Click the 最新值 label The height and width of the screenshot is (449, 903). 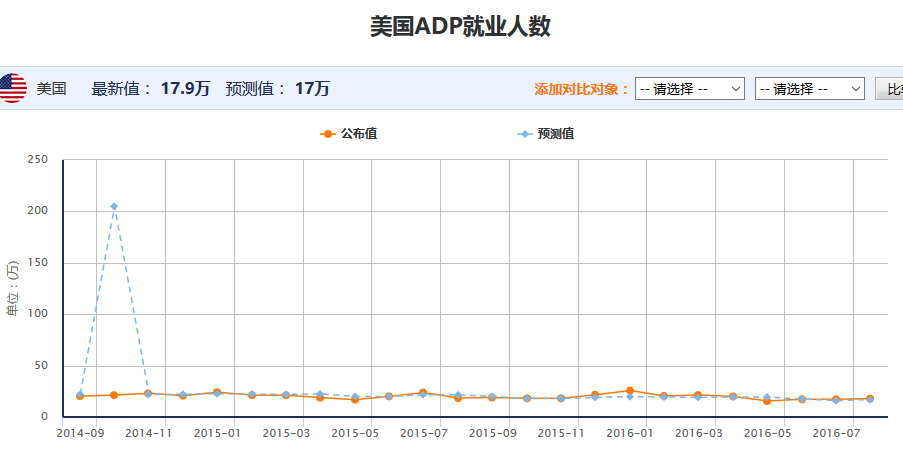[121, 89]
